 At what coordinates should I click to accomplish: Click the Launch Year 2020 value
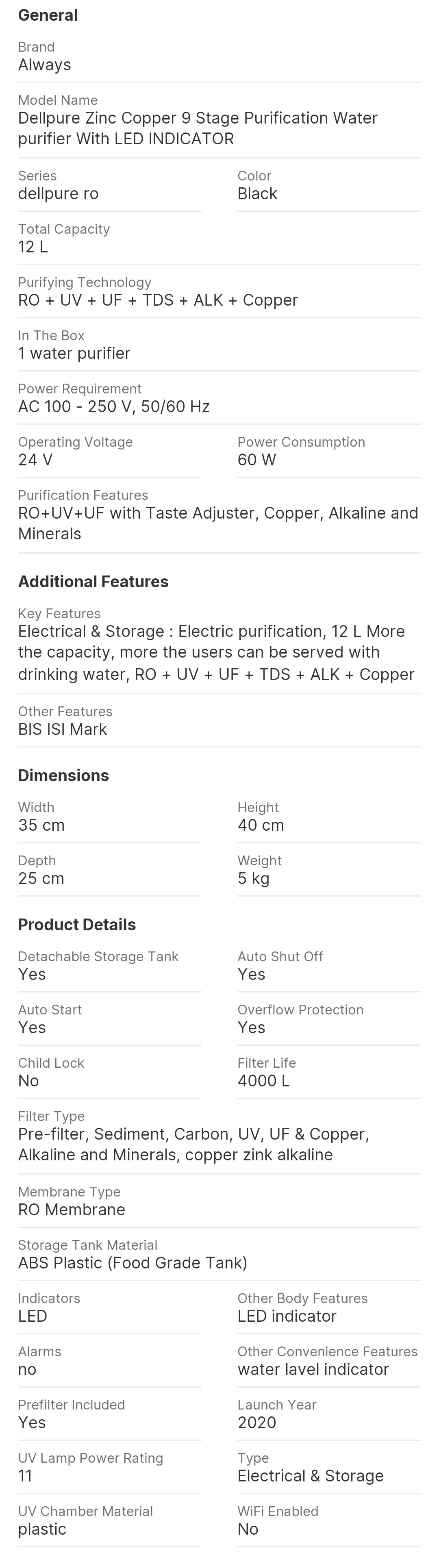click(256, 1422)
